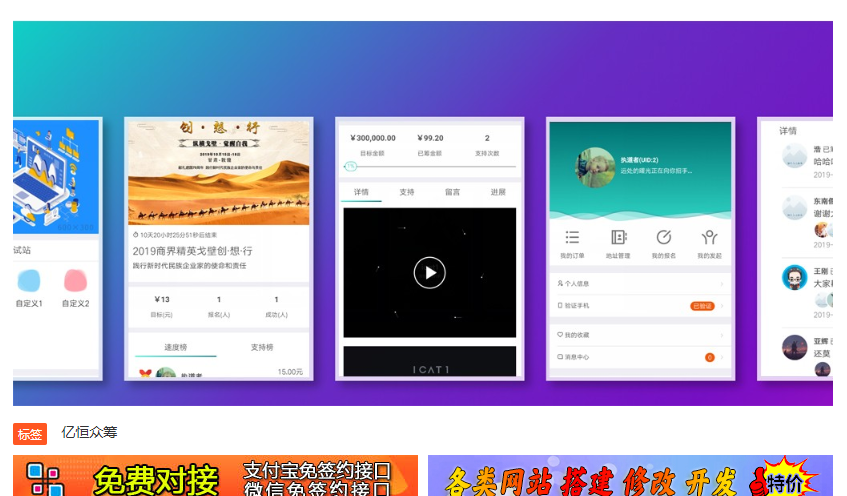Open the 亿恒众筹 tag link

tap(89, 432)
